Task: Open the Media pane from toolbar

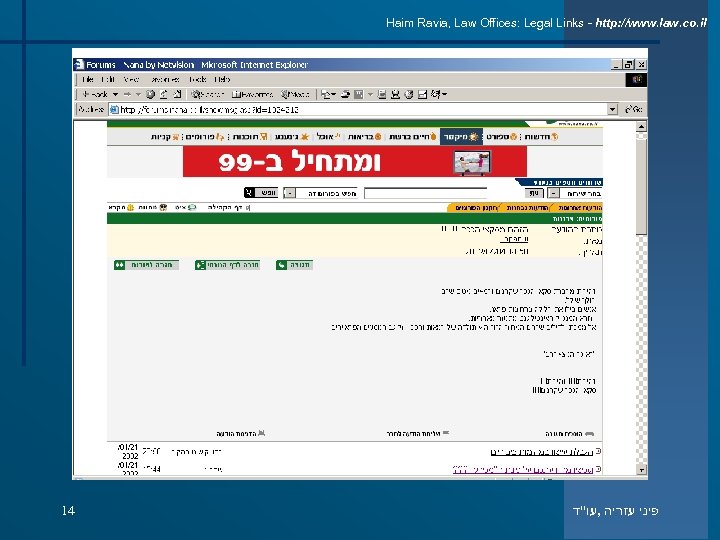Action: [295, 95]
